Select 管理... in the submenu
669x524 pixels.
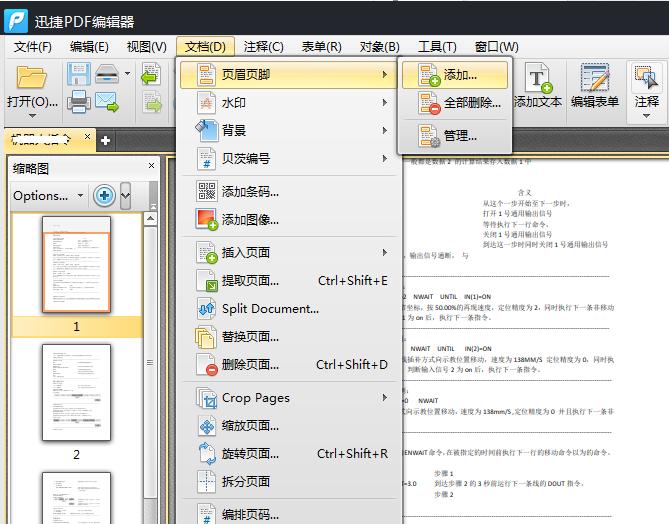click(455, 136)
